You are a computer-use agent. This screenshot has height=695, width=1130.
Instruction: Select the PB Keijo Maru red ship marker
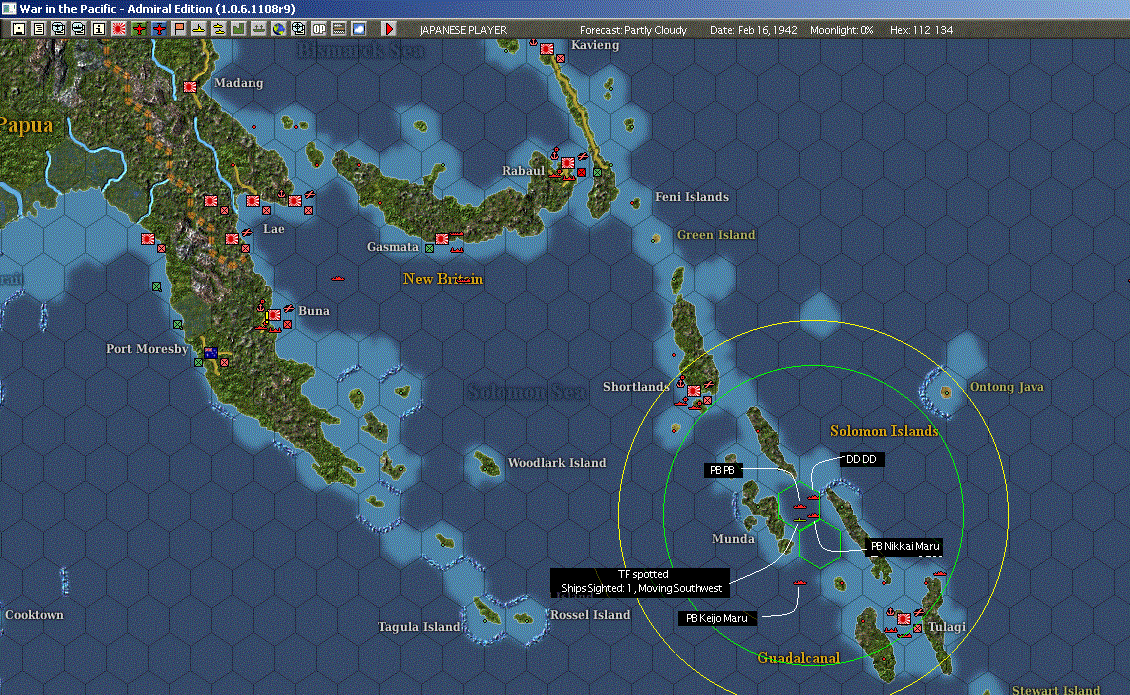(799, 583)
